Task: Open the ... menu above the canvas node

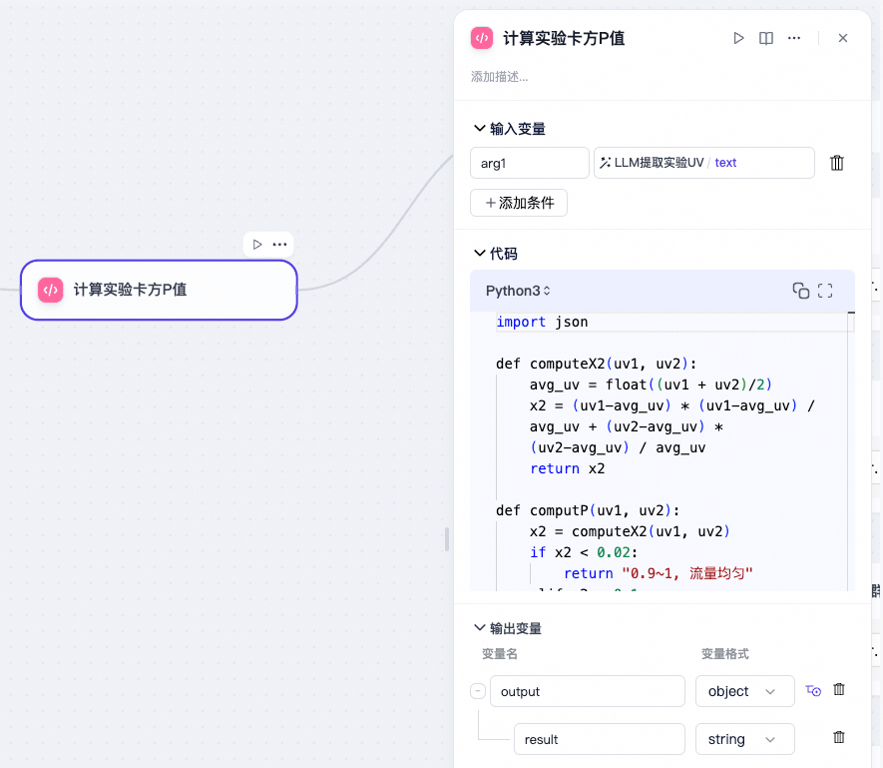Action: [279, 243]
